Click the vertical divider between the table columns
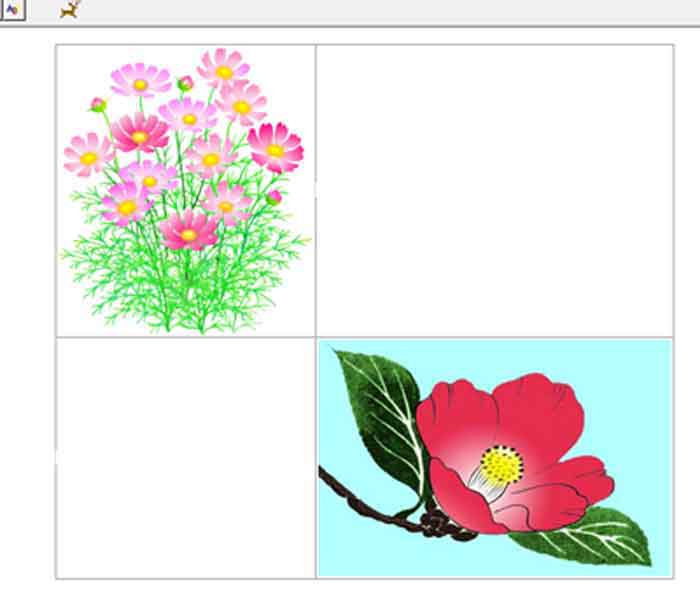This screenshot has width=700, height=592. (316, 190)
